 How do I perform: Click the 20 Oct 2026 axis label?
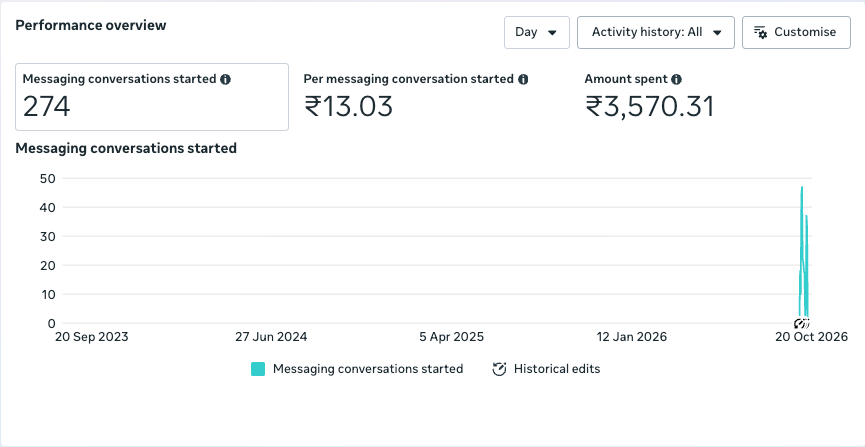[x=811, y=337]
